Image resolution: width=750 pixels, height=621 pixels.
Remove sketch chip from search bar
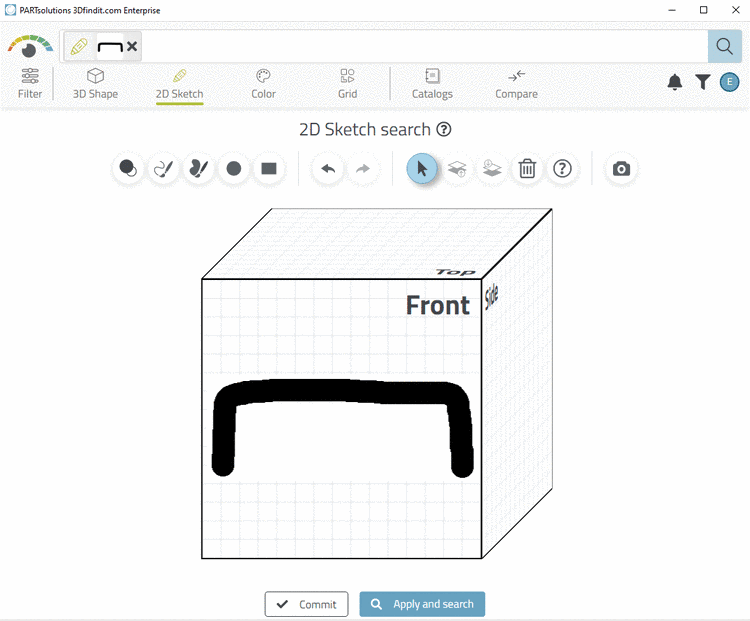tap(132, 46)
